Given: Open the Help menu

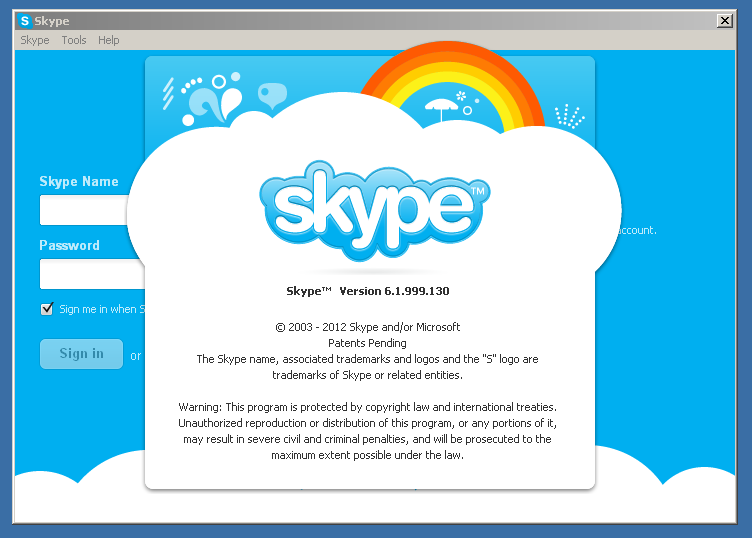Looking at the screenshot, I should point(109,40).
